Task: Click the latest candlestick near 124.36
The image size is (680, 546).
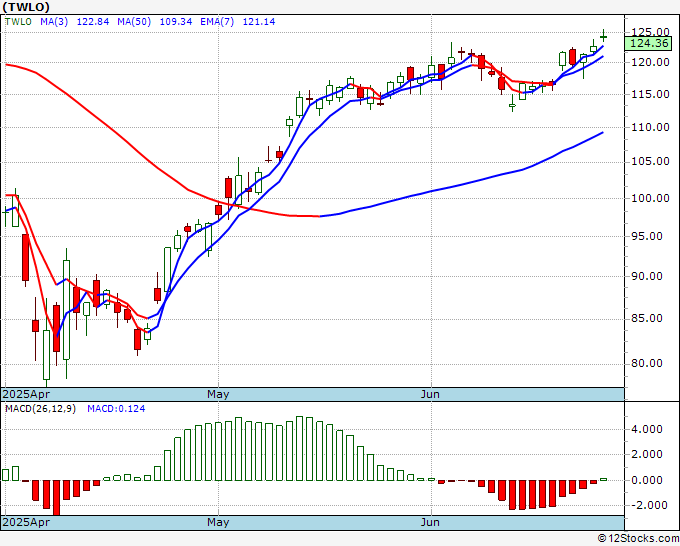Action: [x=603, y=37]
